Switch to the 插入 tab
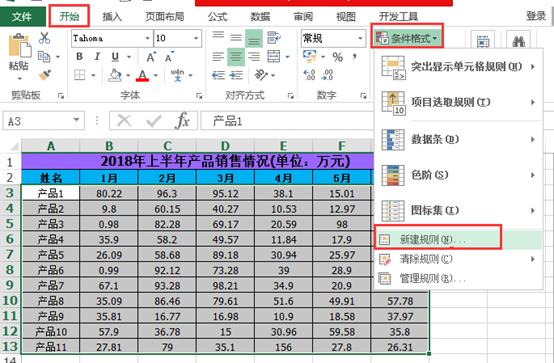 (112, 17)
